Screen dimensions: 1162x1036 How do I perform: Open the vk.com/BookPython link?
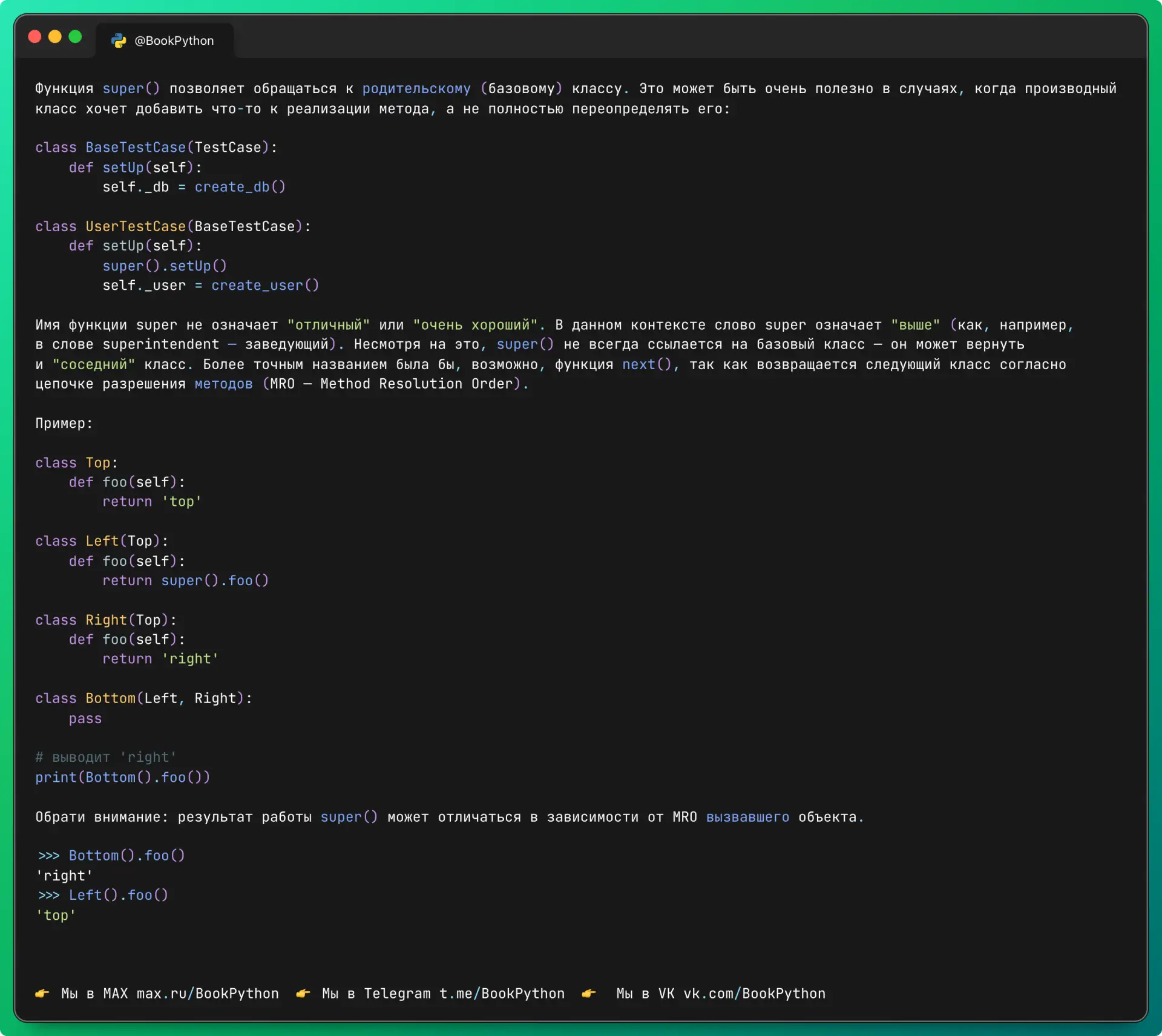[754, 994]
